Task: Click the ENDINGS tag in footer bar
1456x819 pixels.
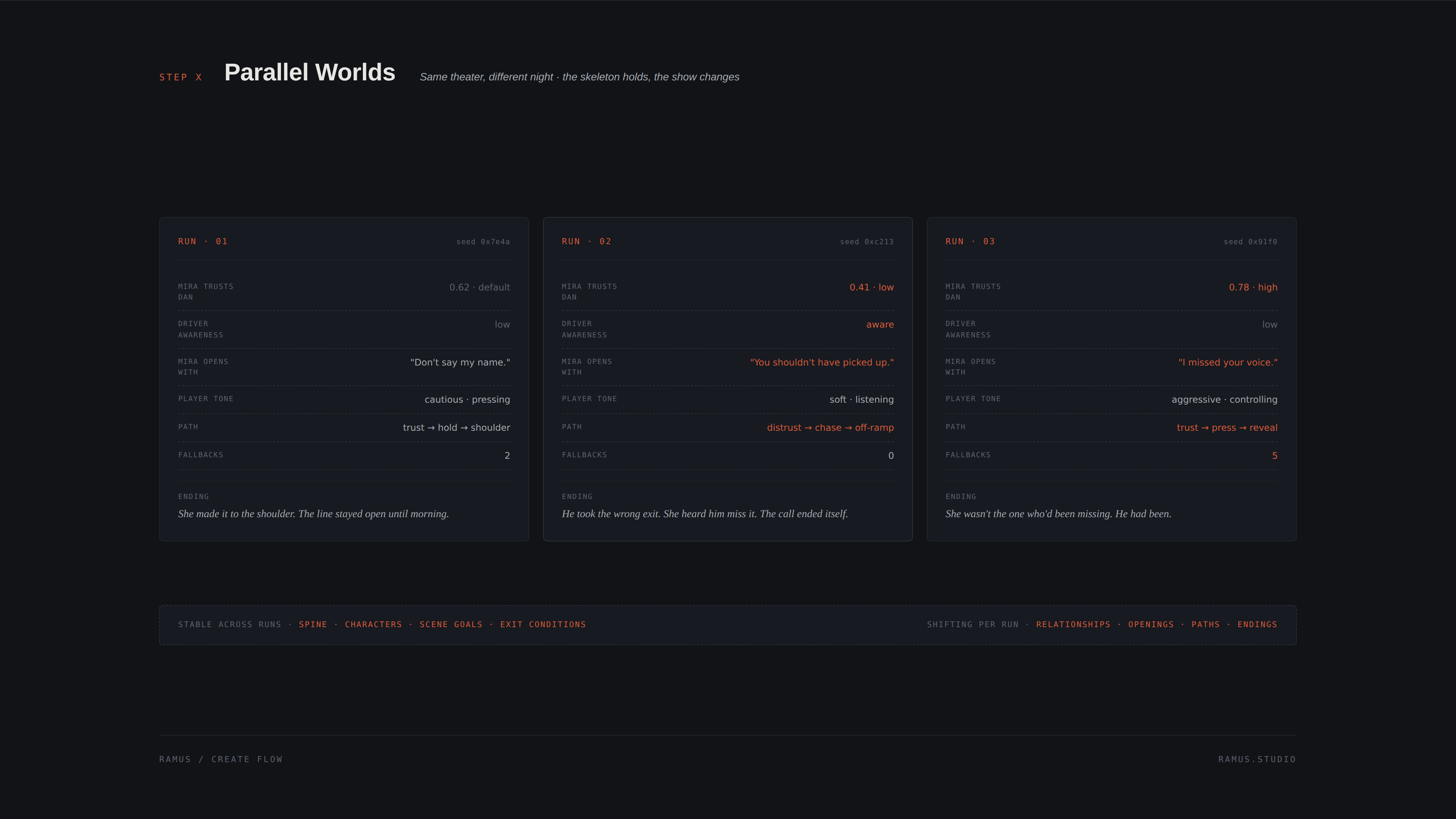Action: (x=1258, y=624)
